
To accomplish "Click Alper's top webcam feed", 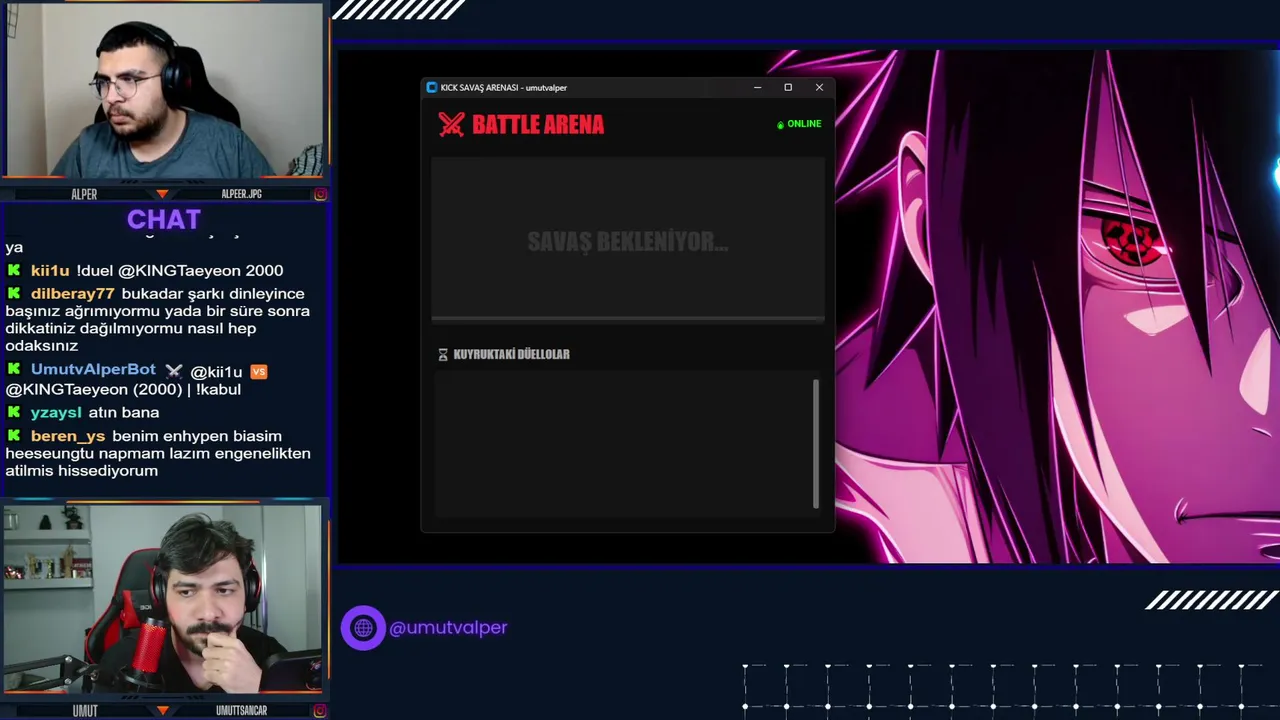I will (x=164, y=92).
